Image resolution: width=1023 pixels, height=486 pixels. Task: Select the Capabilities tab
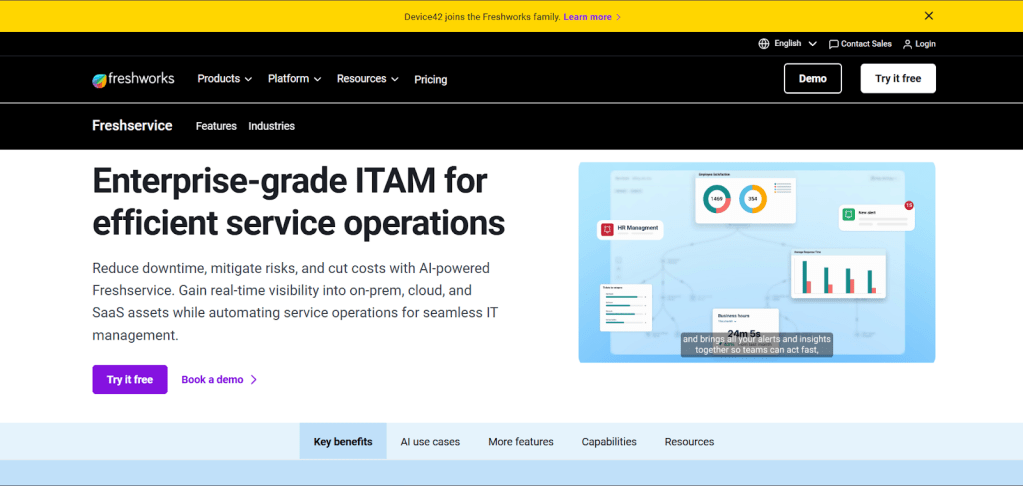pos(609,442)
